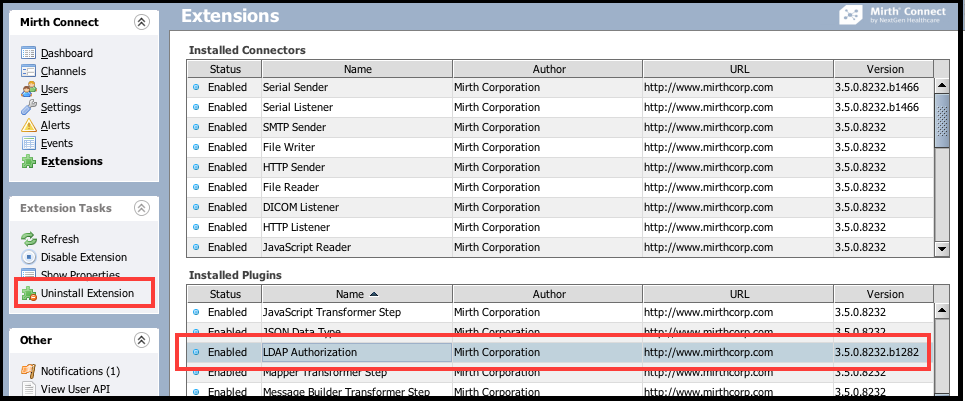Select the SMTP Sender connector name
Screen dimensions: 965x401
pyautogui.click(x=294, y=127)
